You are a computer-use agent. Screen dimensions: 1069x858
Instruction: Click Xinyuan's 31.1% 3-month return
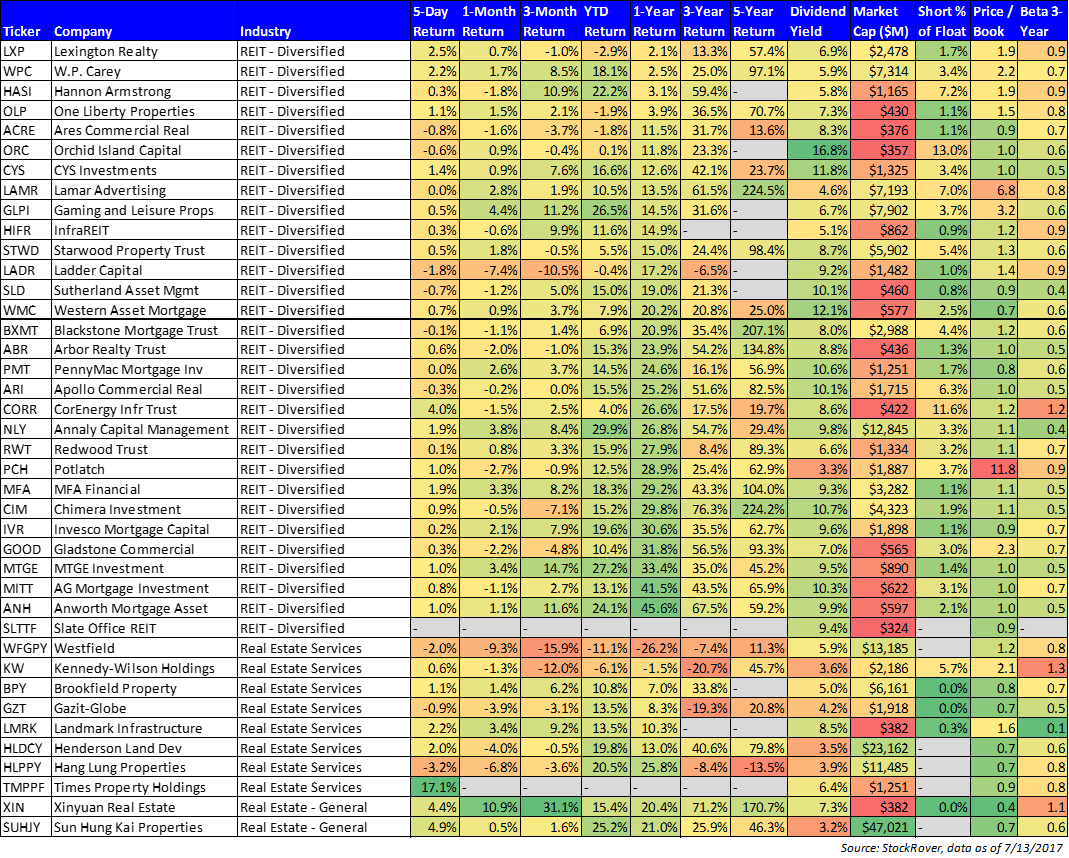(549, 808)
